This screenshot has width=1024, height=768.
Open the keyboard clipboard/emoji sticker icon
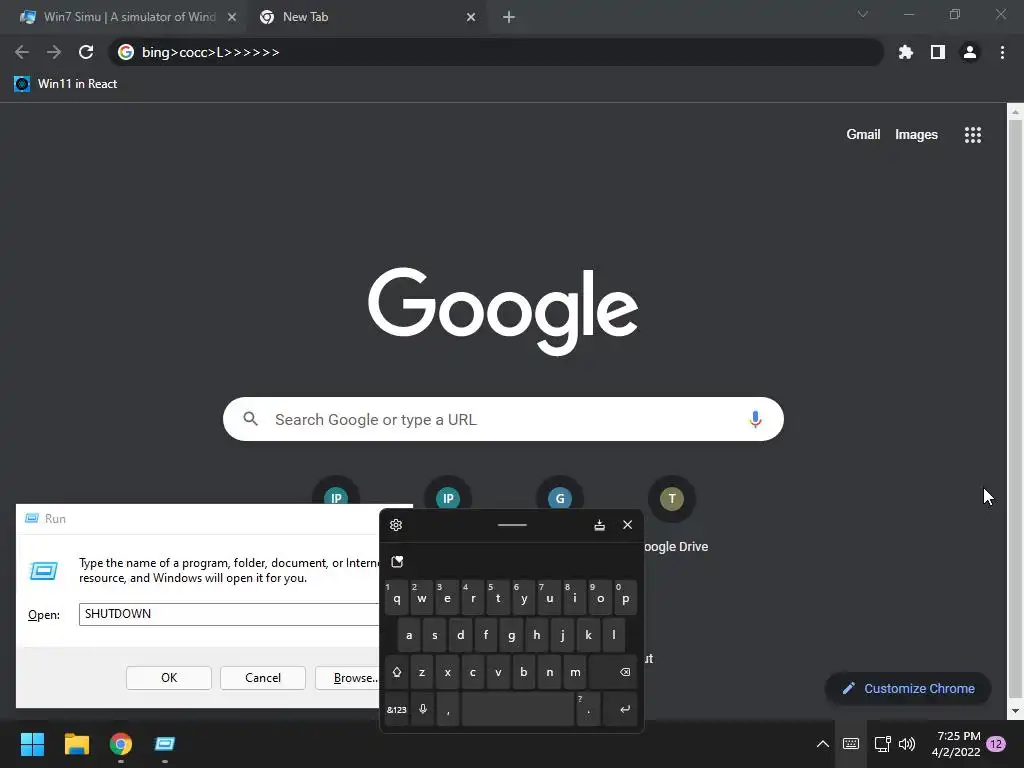(x=397, y=562)
